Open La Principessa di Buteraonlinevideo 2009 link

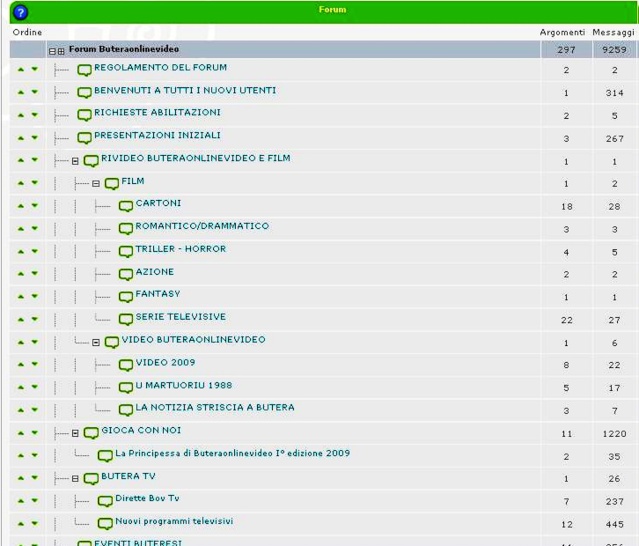pos(233,453)
